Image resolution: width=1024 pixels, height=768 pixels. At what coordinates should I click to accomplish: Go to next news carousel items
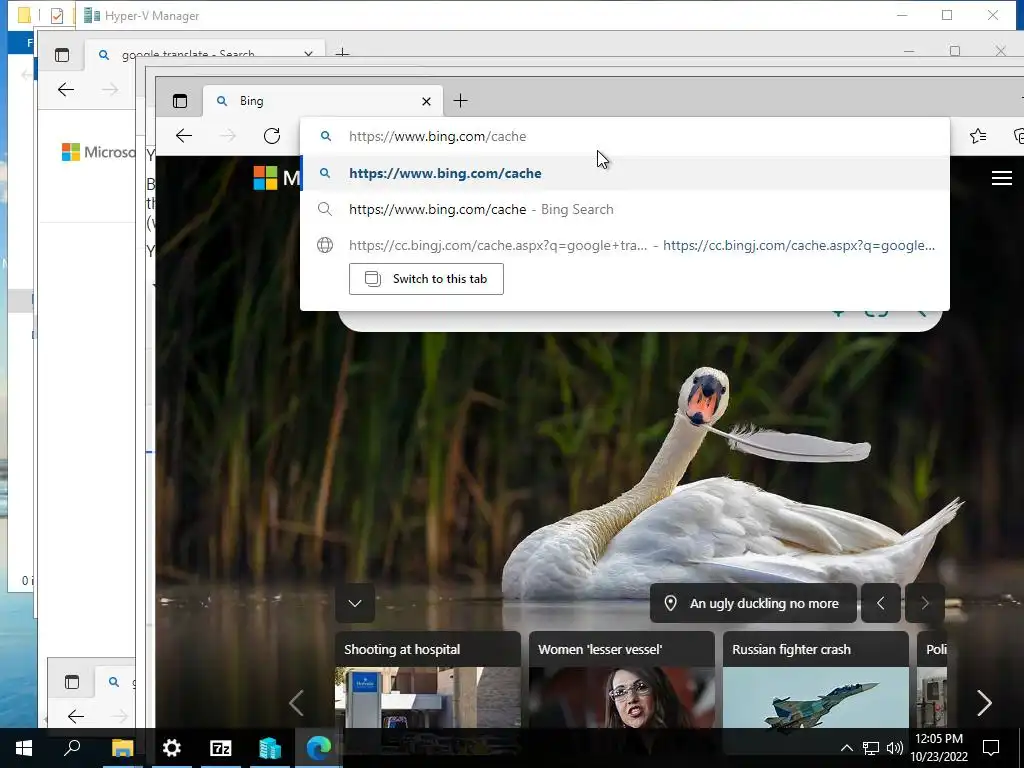pos(984,703)
